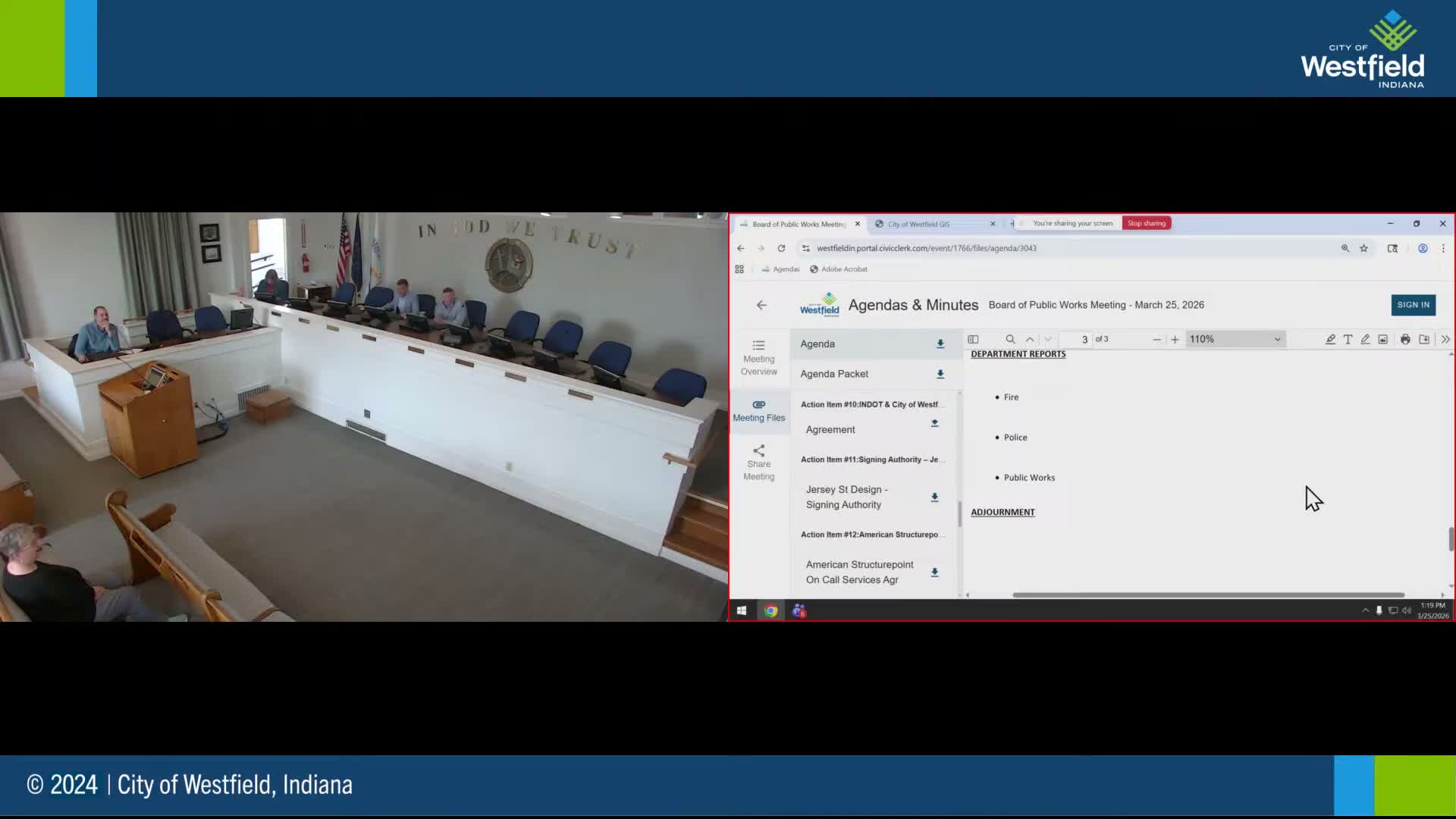The width and height of the screenshot is (1456, 819).
Task: Open the Share Meeting option
Action: (758, 463)
